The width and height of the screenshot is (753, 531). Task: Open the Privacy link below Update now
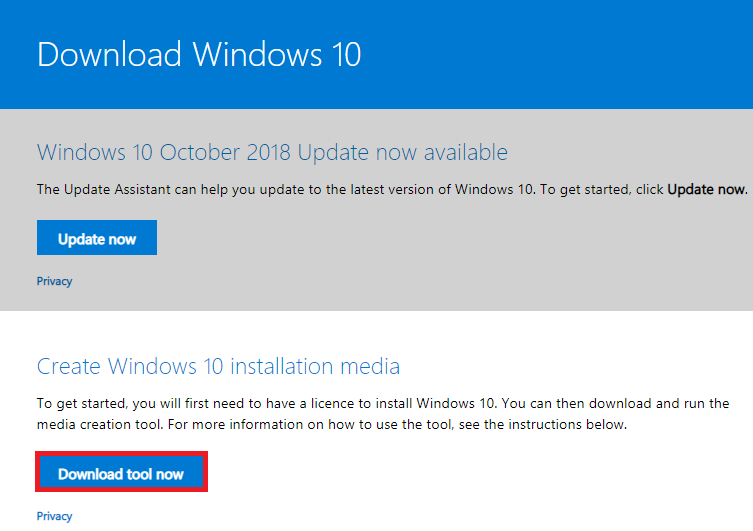[54, 281]
